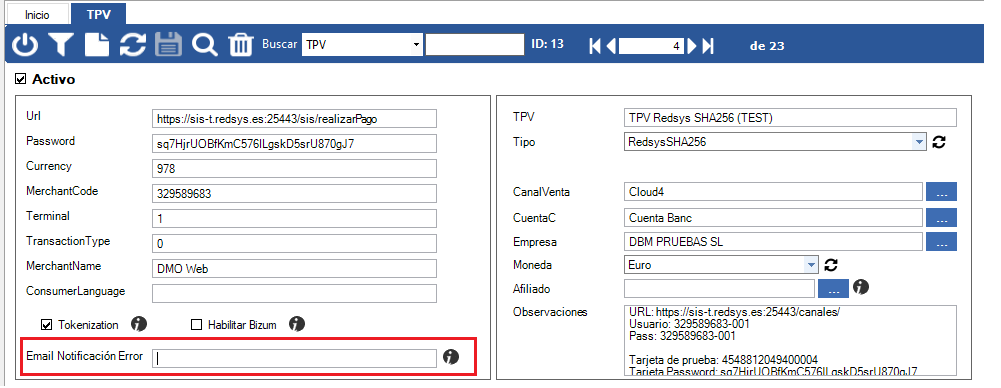Show info for Email Notificación Error

point(451,357)
